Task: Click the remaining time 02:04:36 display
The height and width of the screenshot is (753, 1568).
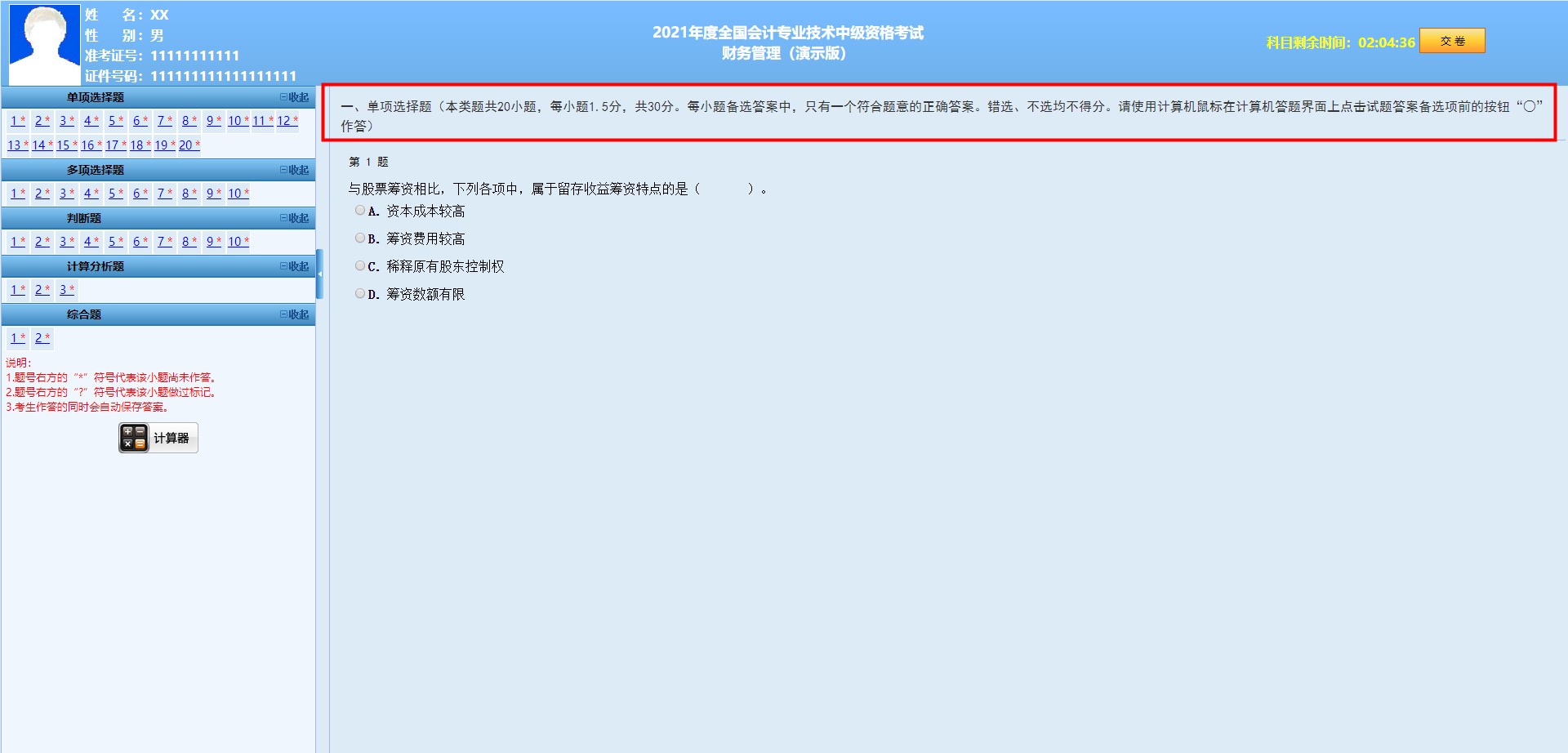Action: (1386, 42)
